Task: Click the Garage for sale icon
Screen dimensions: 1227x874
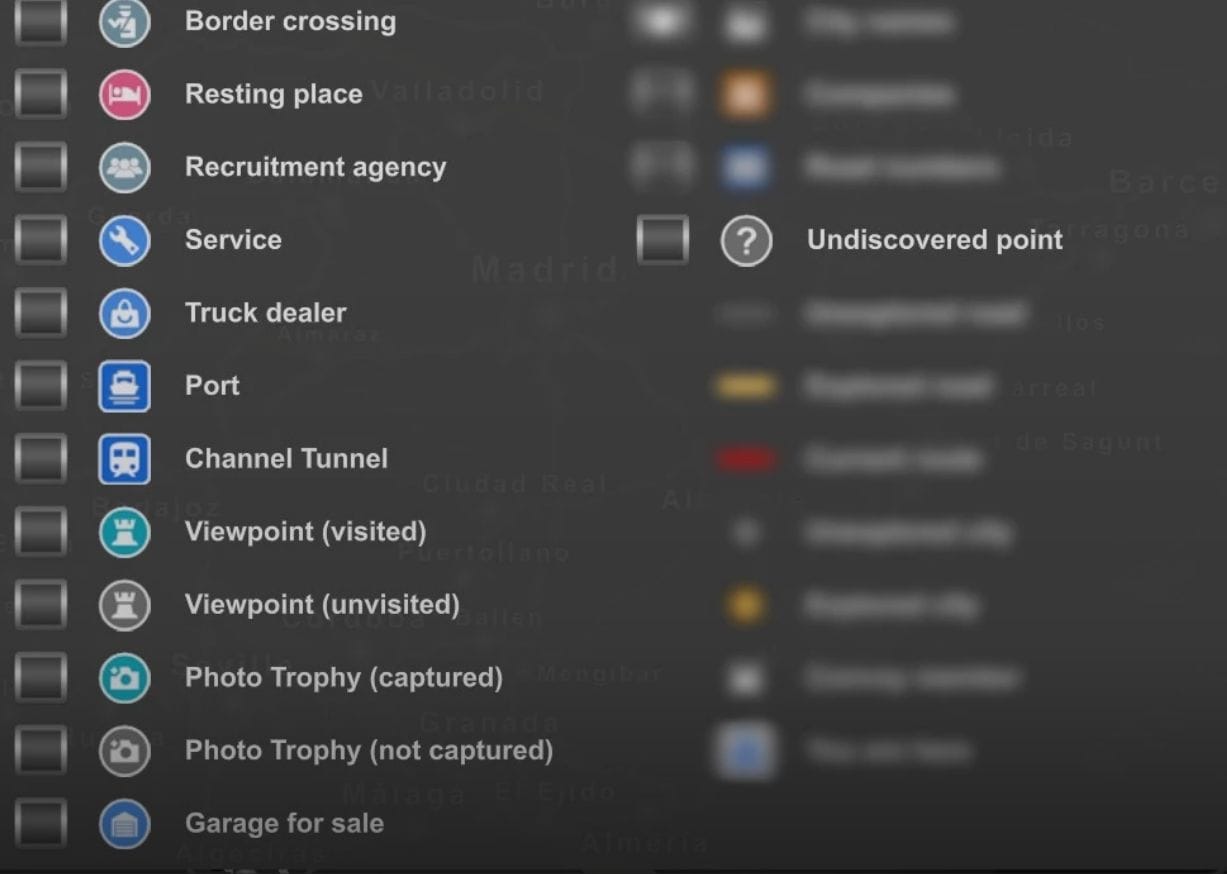Action: click(x=124, y=825)
